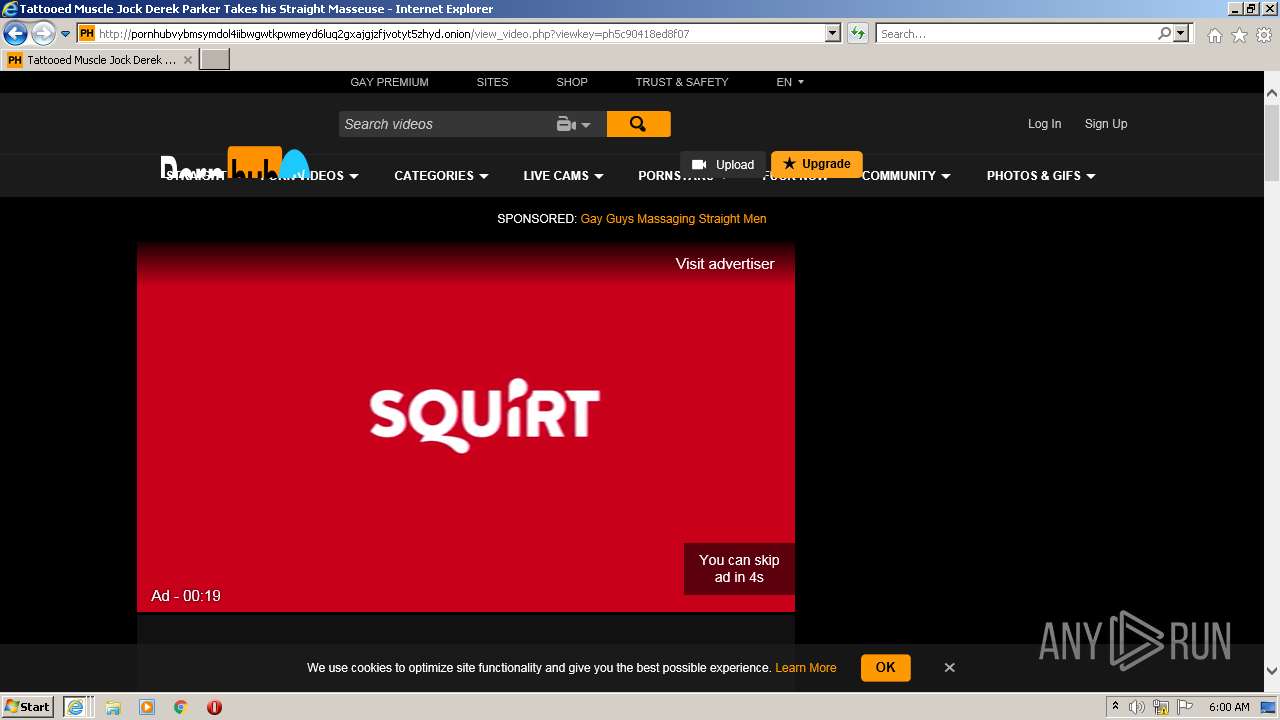Click the magnifier icon in IE search box
Screen dimensions: 1280x720
point(1164,34)
